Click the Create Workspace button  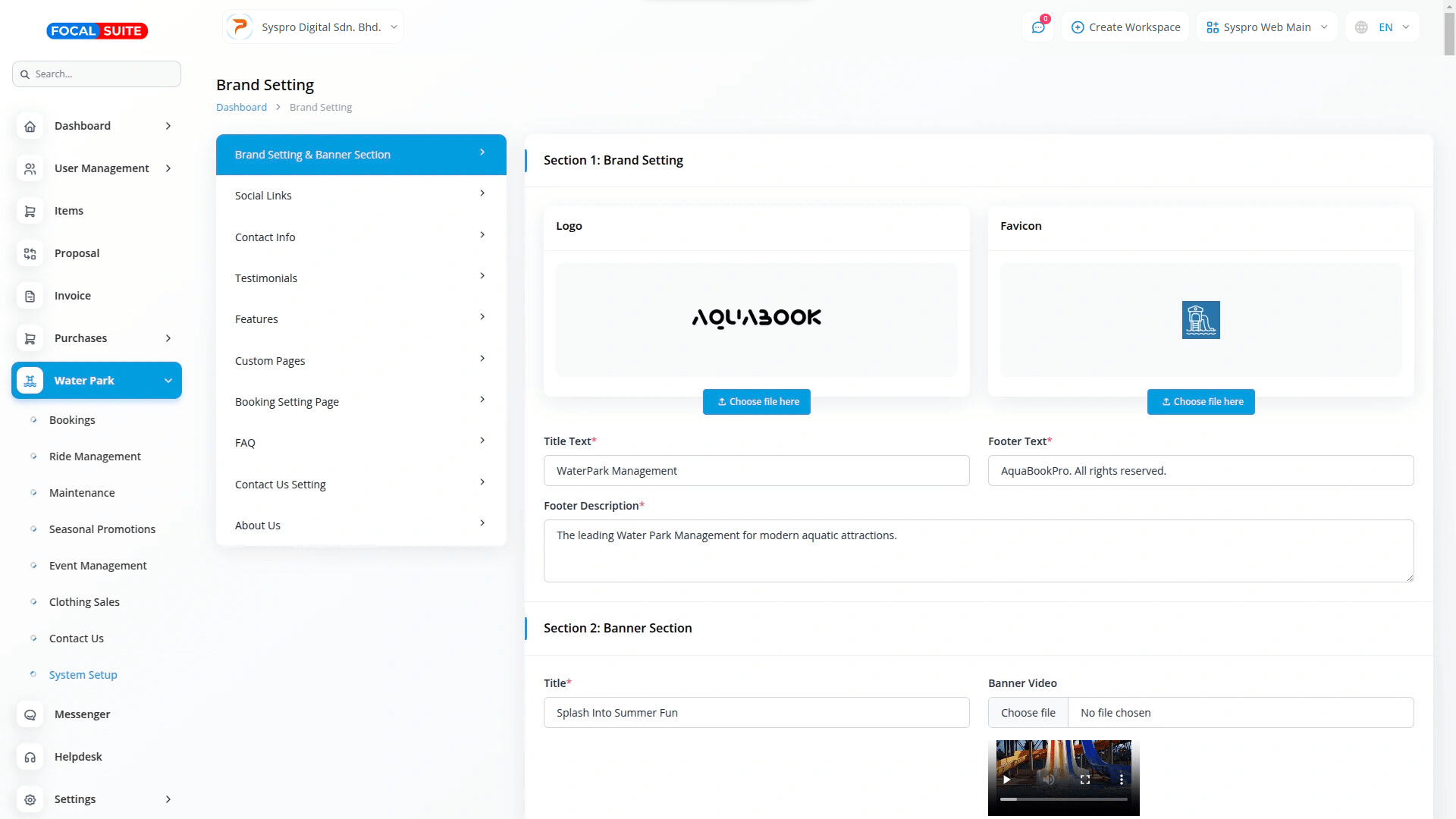click(1125, 27)
